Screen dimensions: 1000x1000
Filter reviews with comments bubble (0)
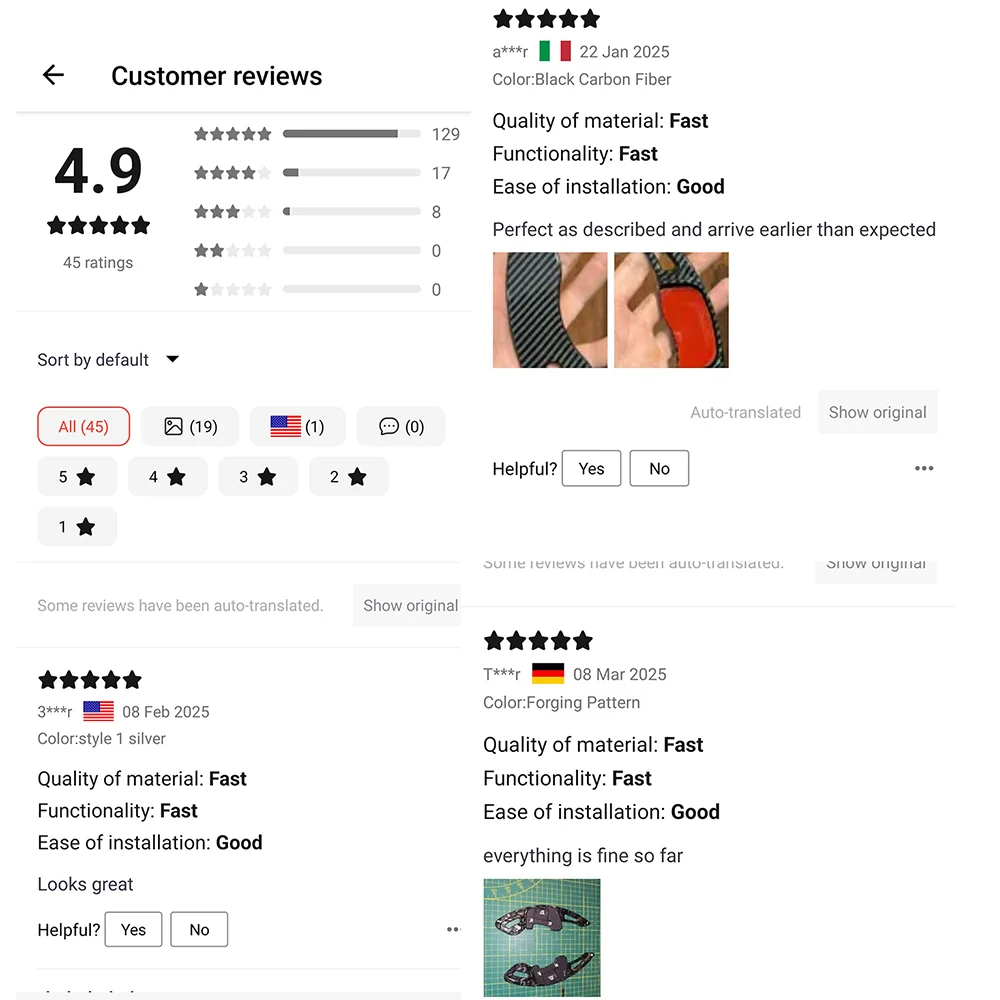[x=401, y=426]
